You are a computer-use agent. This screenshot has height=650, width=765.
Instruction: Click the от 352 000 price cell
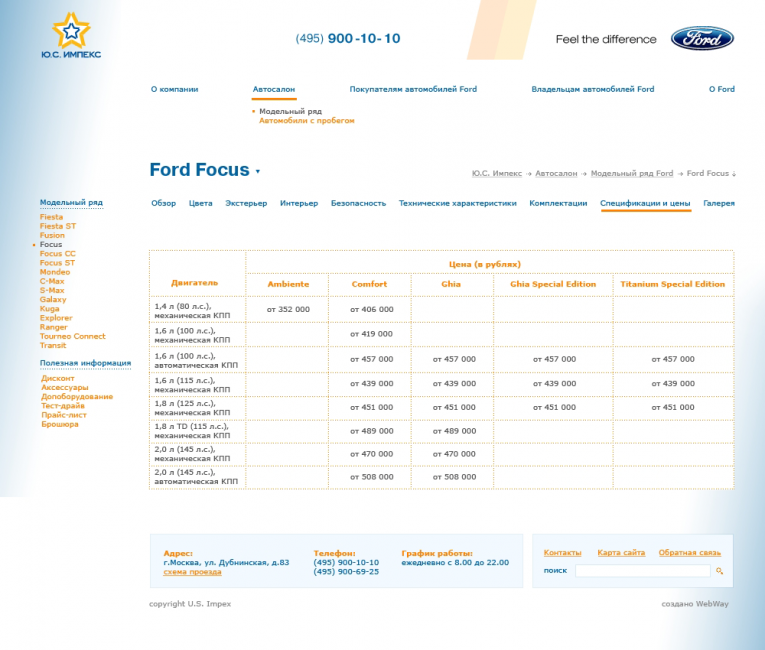click(x=288, y=309)
